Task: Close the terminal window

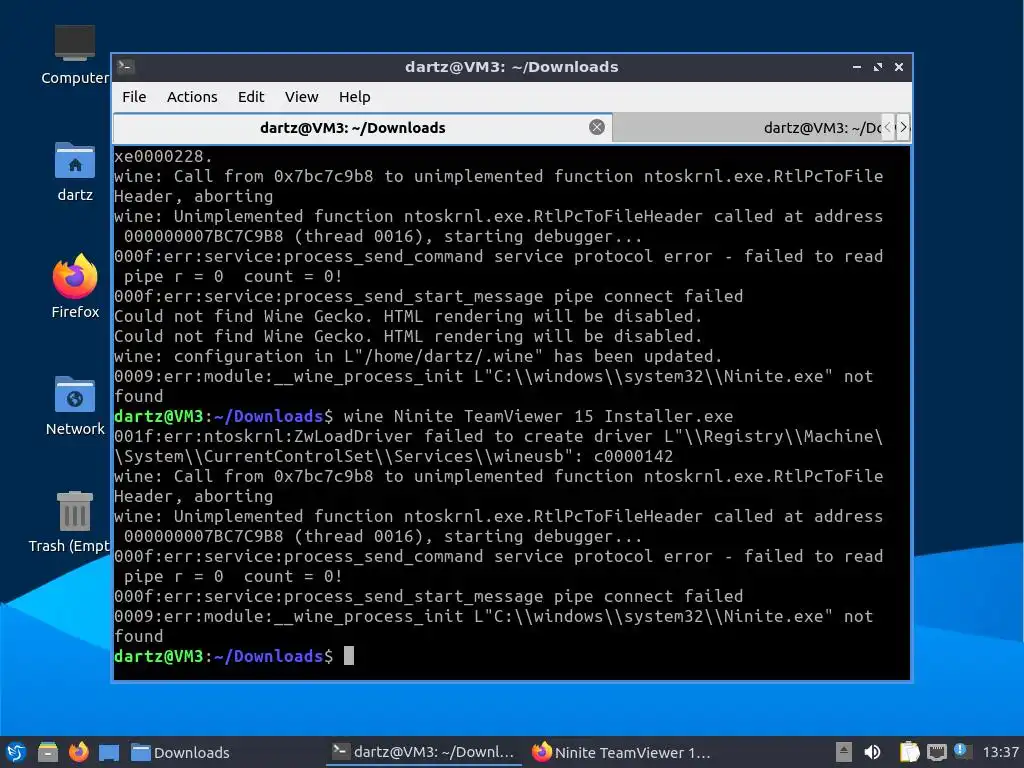Action: click(899, 67)
